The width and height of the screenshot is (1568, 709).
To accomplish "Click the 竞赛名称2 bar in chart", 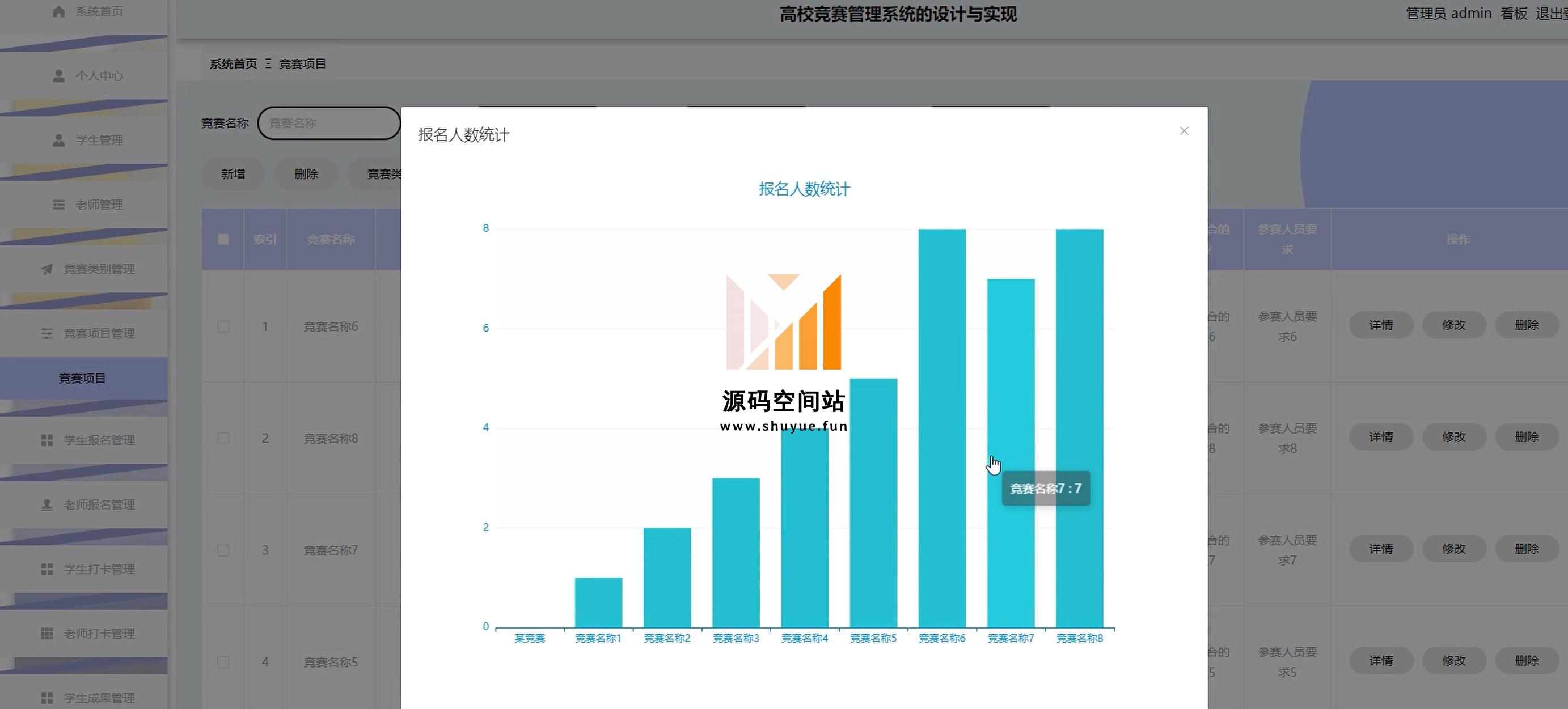I will [667, 578].
